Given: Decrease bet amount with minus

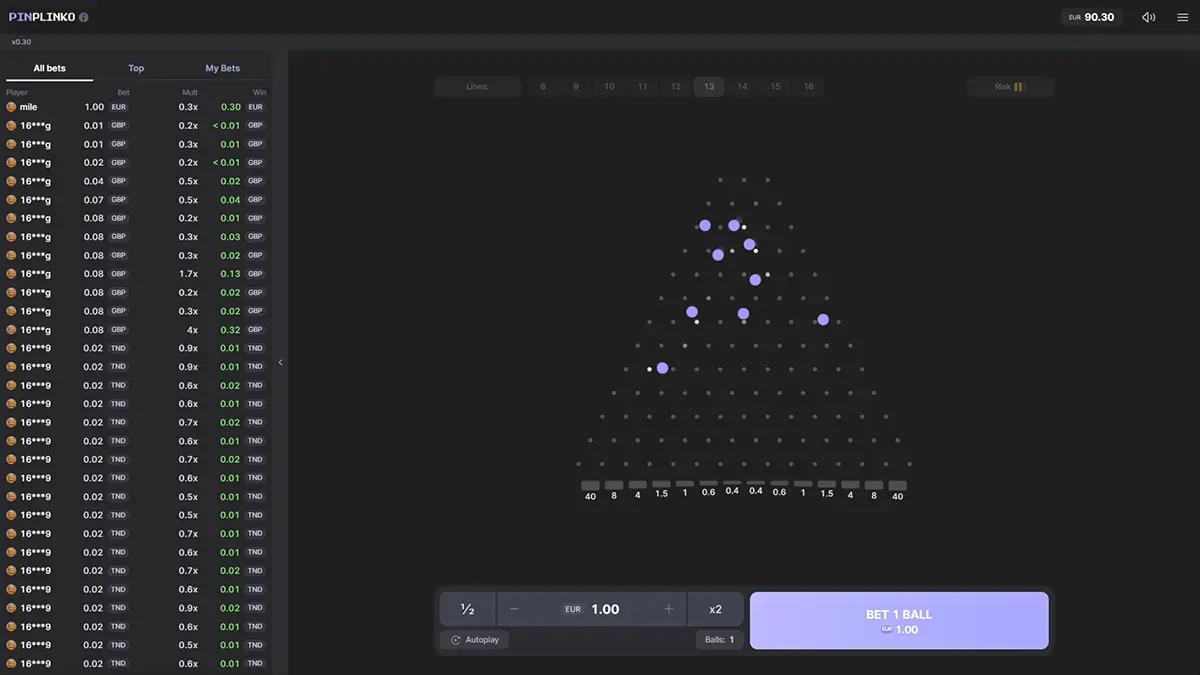Looking at the screenshot, I should pyautogui.click(x=514, y=609).
